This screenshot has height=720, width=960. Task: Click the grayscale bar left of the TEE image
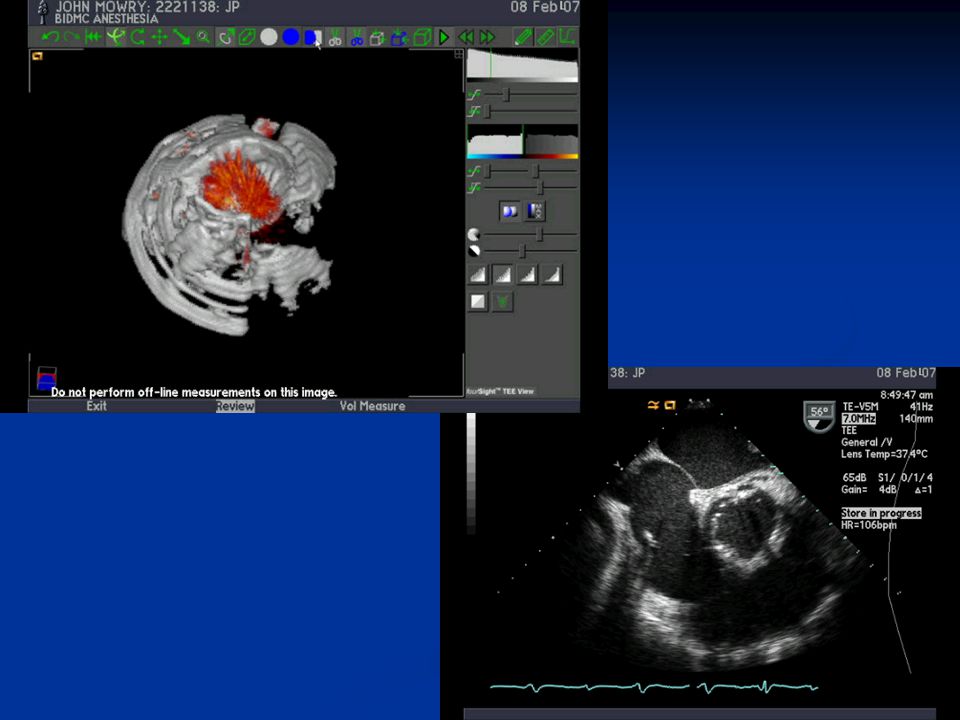click(x=471, y=473)
